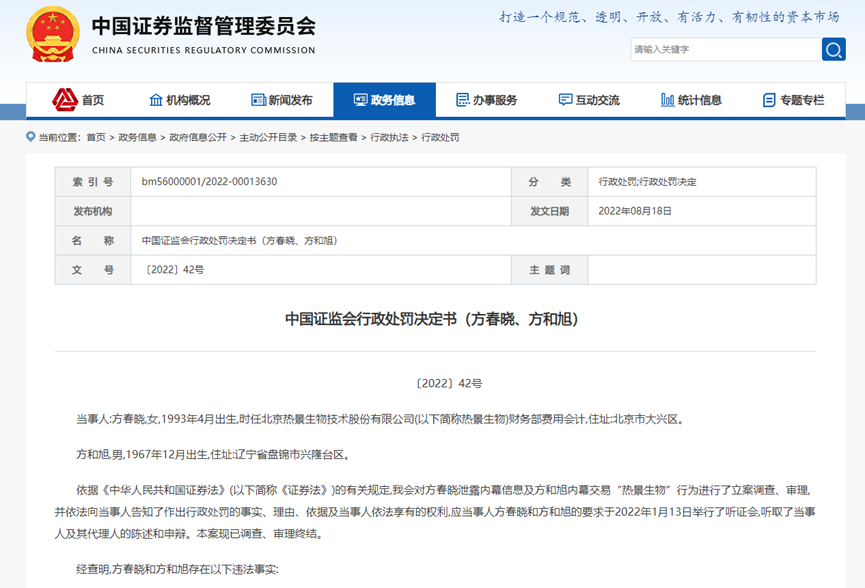865x588 pixels.
Task: Open the 新闻发布 navigation tab
Action: [282, 100]
